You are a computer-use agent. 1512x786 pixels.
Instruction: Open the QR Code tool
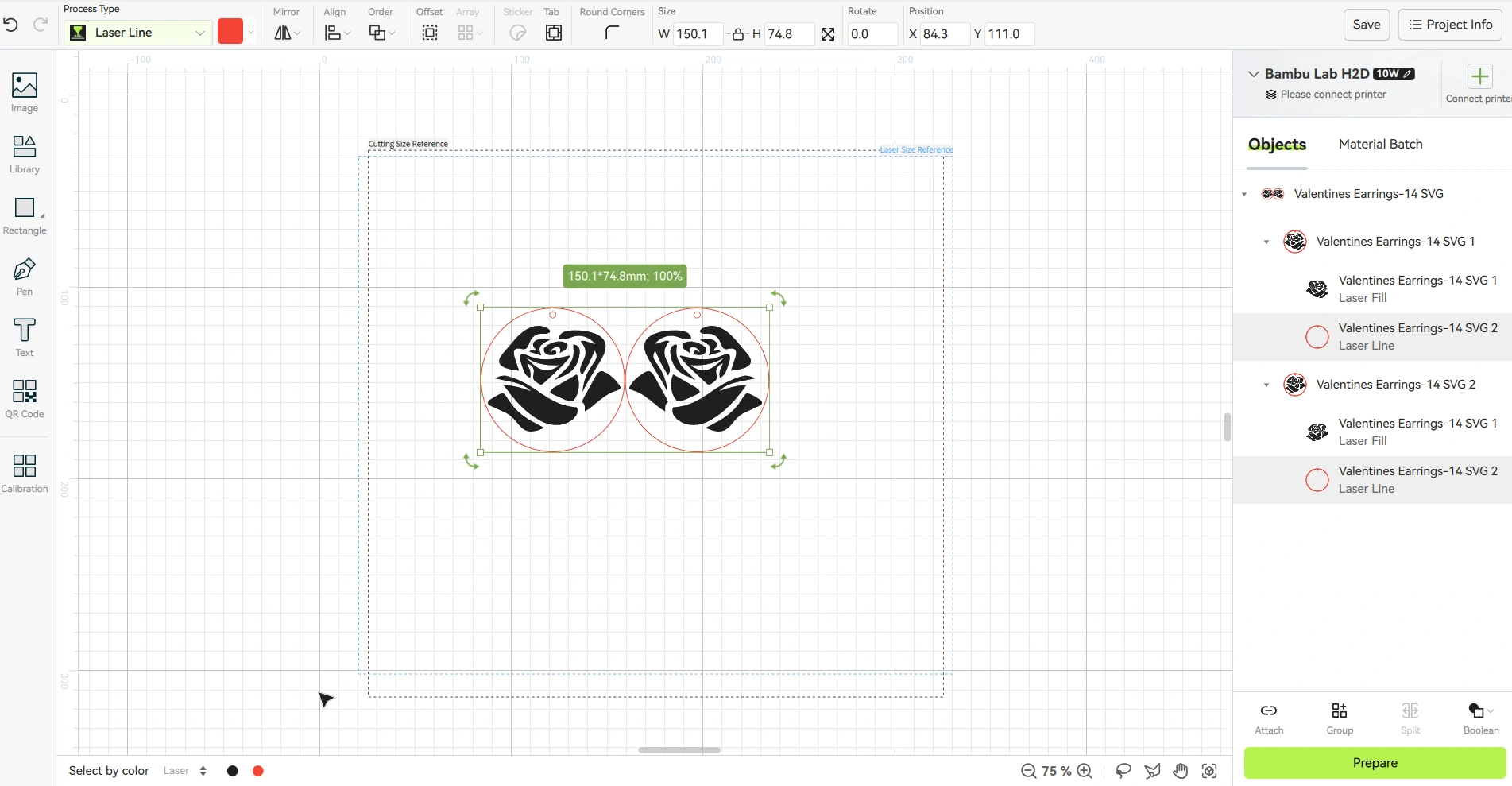coord(25,399)
